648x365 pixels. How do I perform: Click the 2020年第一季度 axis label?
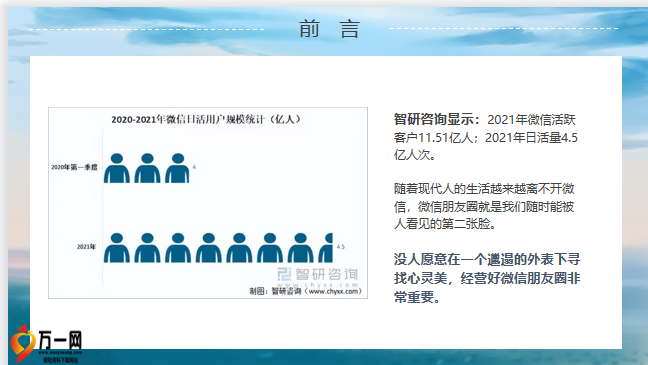click(74, 167)
